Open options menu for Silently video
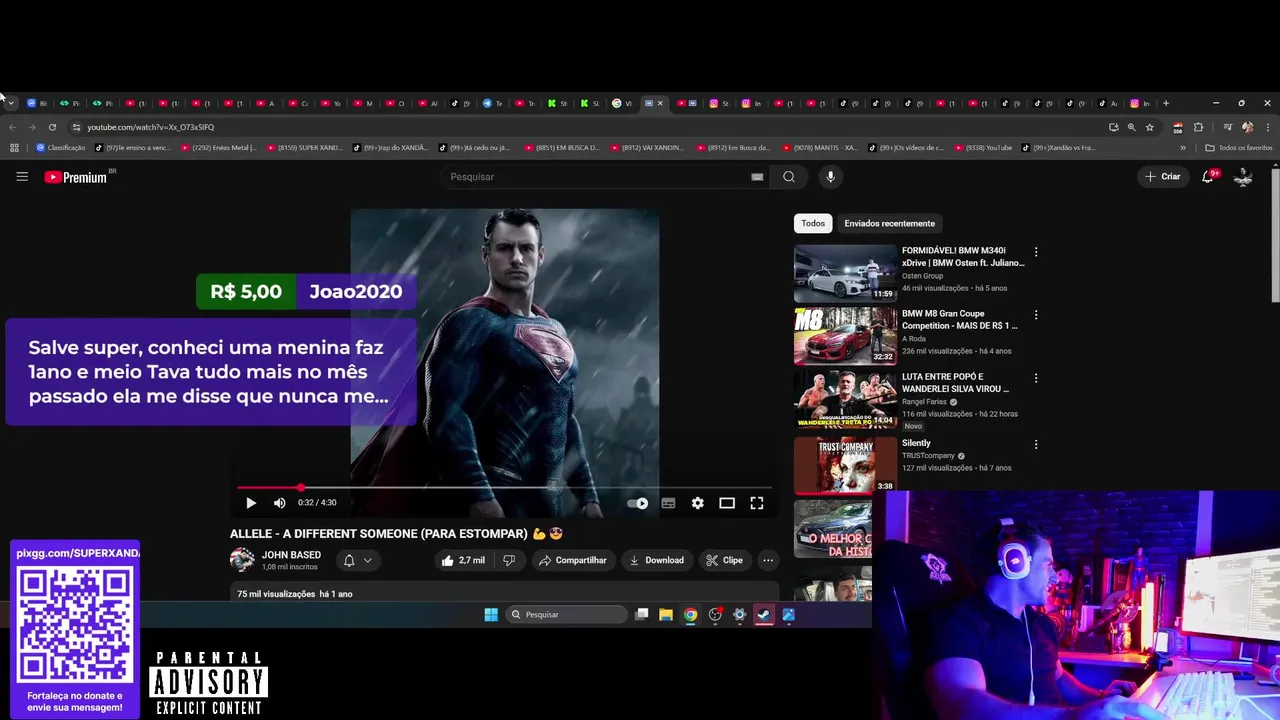Screen dimensions: 1280x720 (1036, 444)
